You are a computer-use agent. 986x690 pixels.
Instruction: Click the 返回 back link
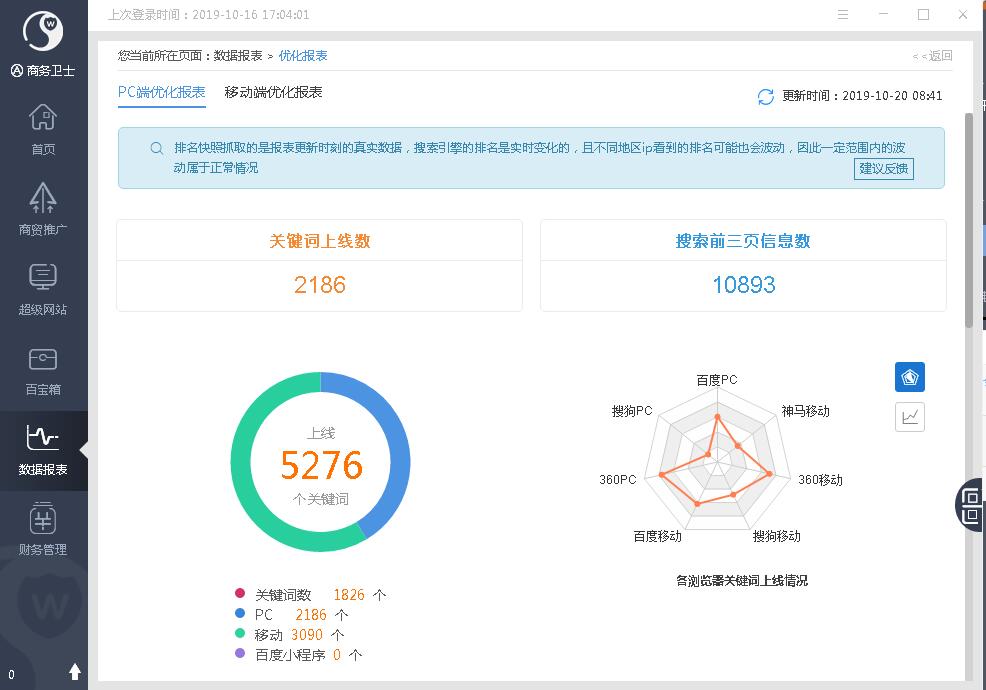(934, 56)
